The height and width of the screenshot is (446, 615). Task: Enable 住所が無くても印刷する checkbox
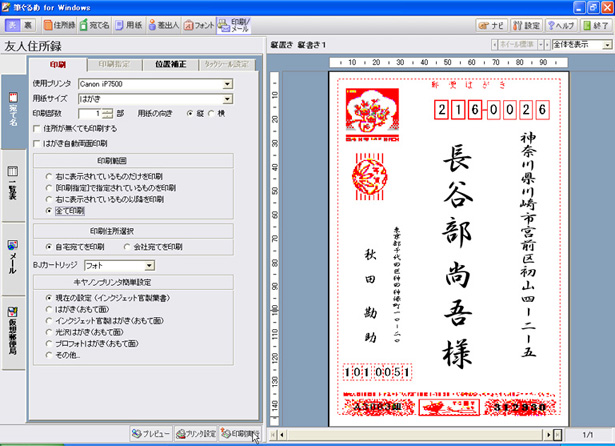pyautogui.click(x=37, y=128)
